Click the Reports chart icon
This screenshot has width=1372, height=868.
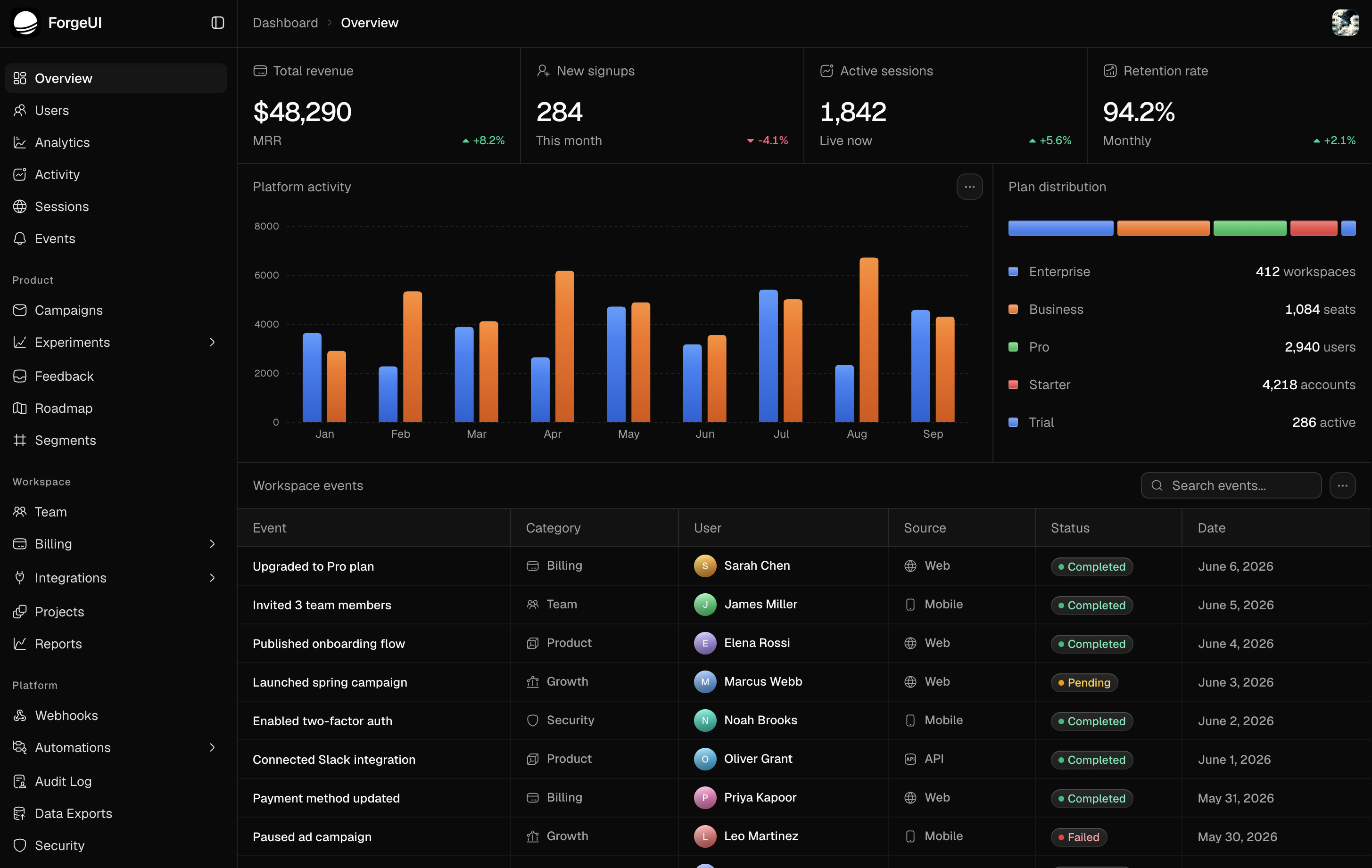(x=20, y=644)
